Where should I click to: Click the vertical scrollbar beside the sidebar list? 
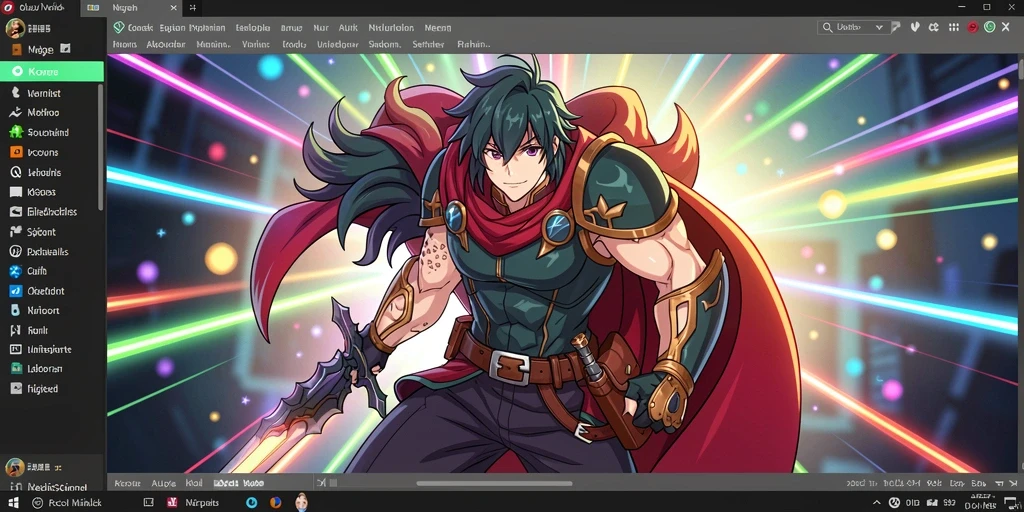coord(100,147)
